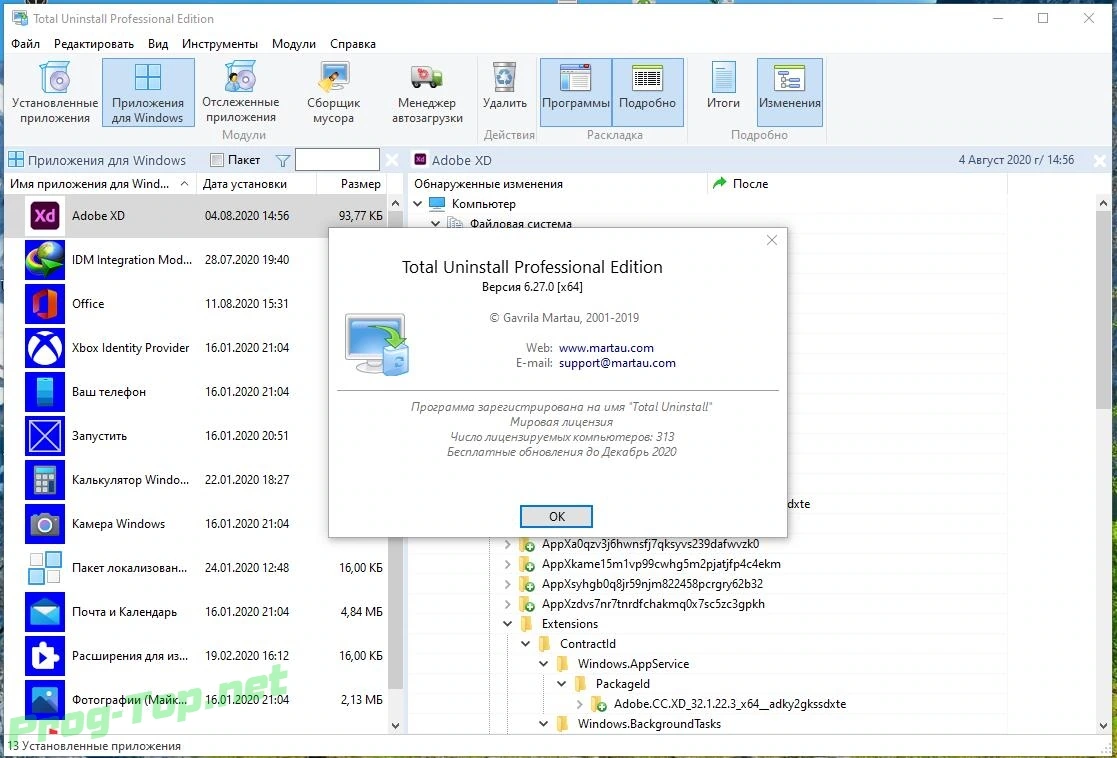Collapse the Компьютер tree node
Image resolution: width=1117 pixels, height=758 pixels.
click(x=417, y=204)
